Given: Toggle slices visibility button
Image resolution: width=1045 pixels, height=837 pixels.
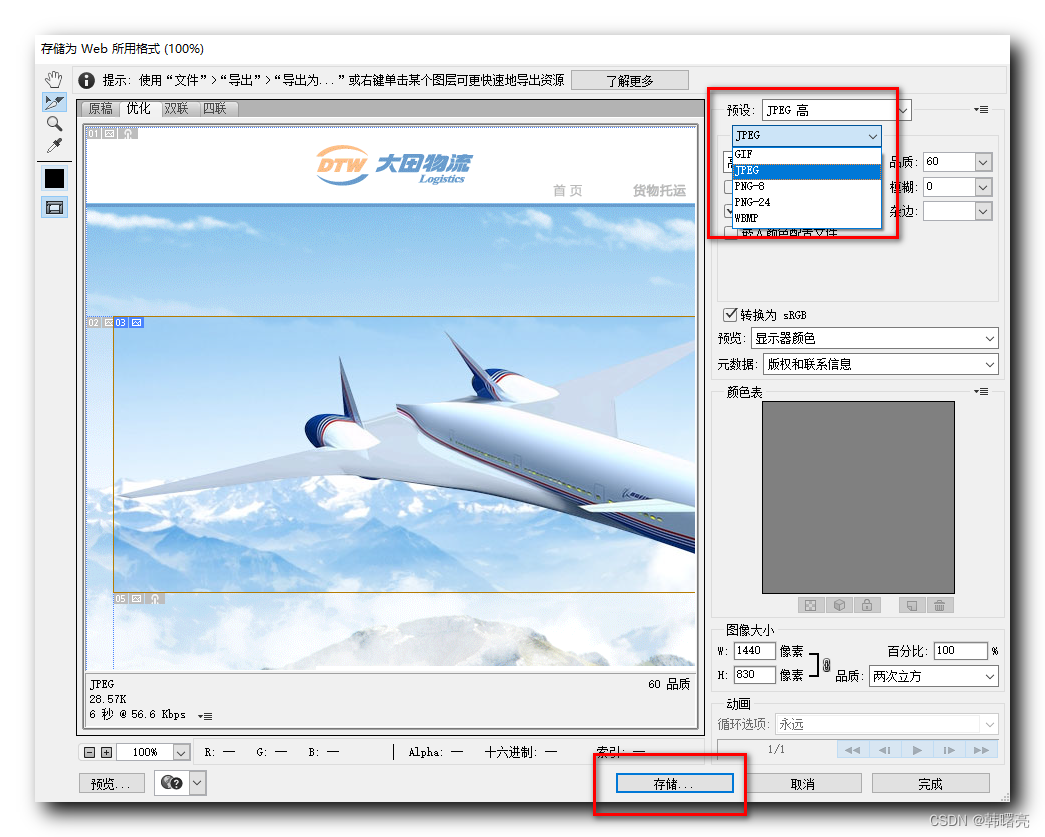Looking at the screenshot, I should coord(54,207).
